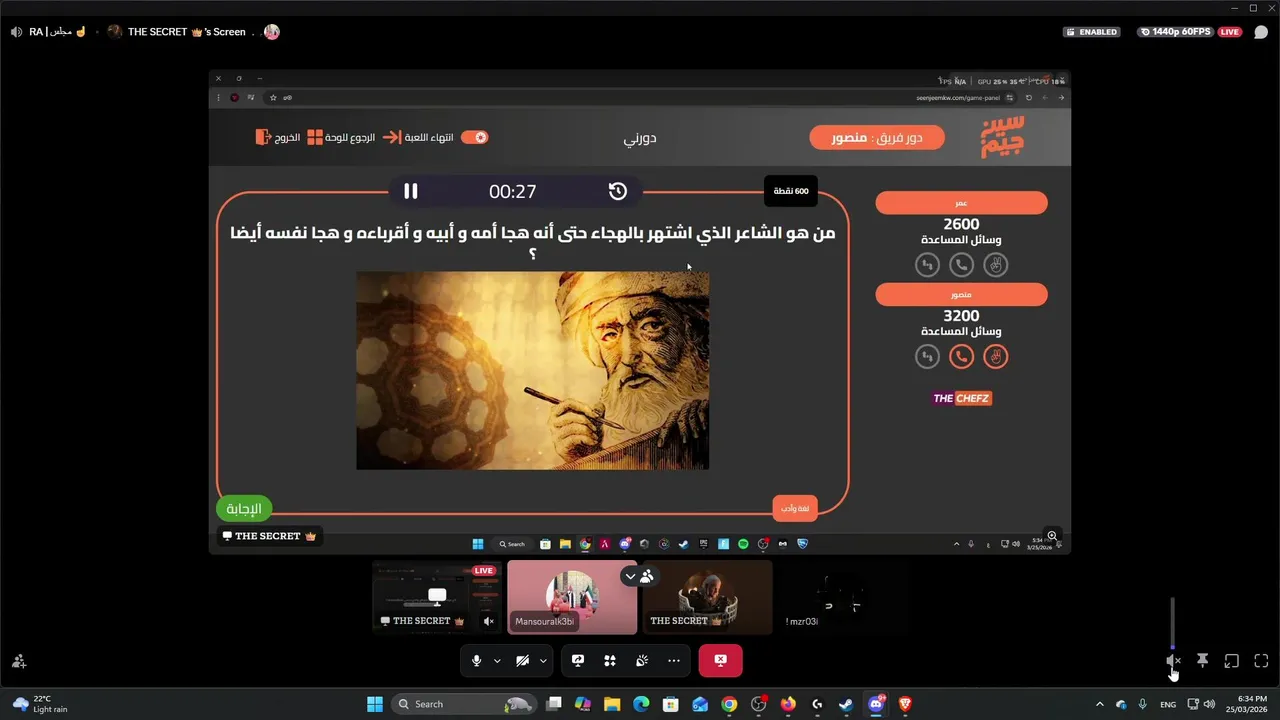Click the THE CHEFZ sponsor logo
Screen dimensions: 1280x720
point(962,398)
